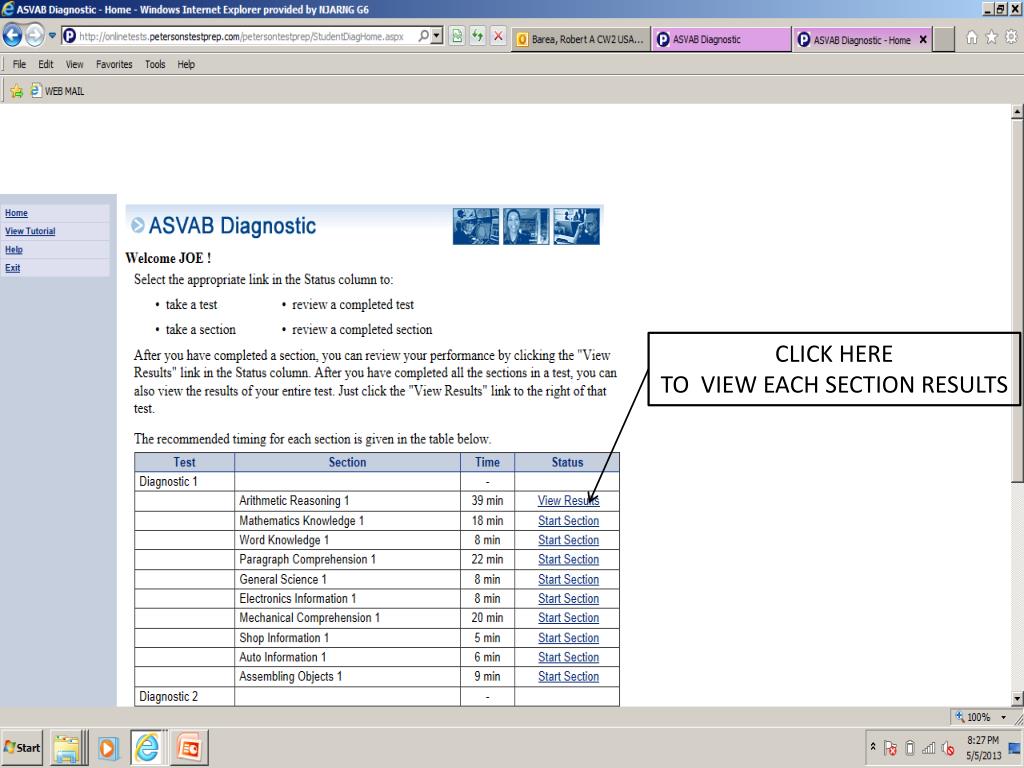This screenshot has height=768, width=1024.
Task: Open the File menu
Action: [20, 64]
